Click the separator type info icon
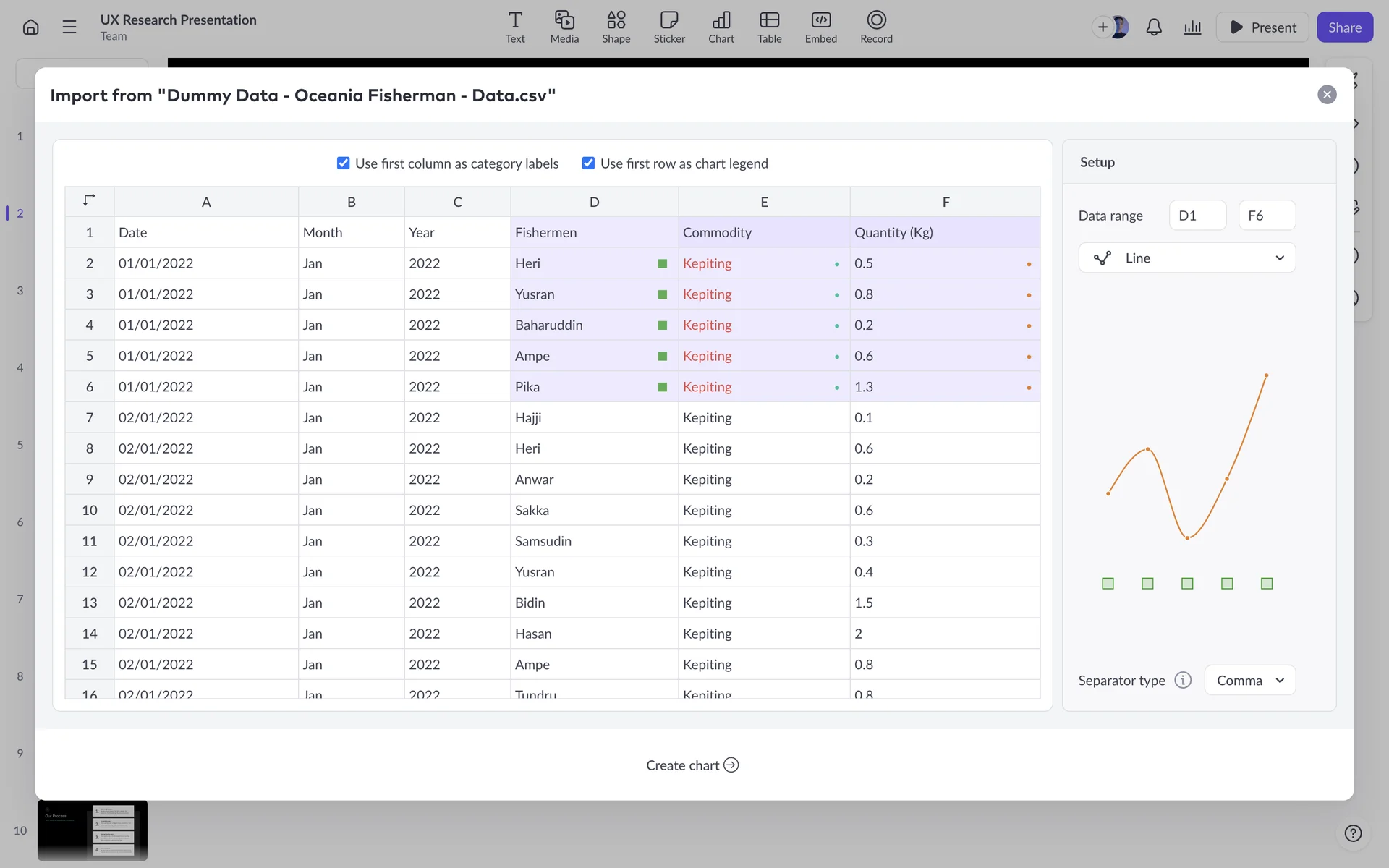Screen dimensions: 1389x868 (1183, 680)
